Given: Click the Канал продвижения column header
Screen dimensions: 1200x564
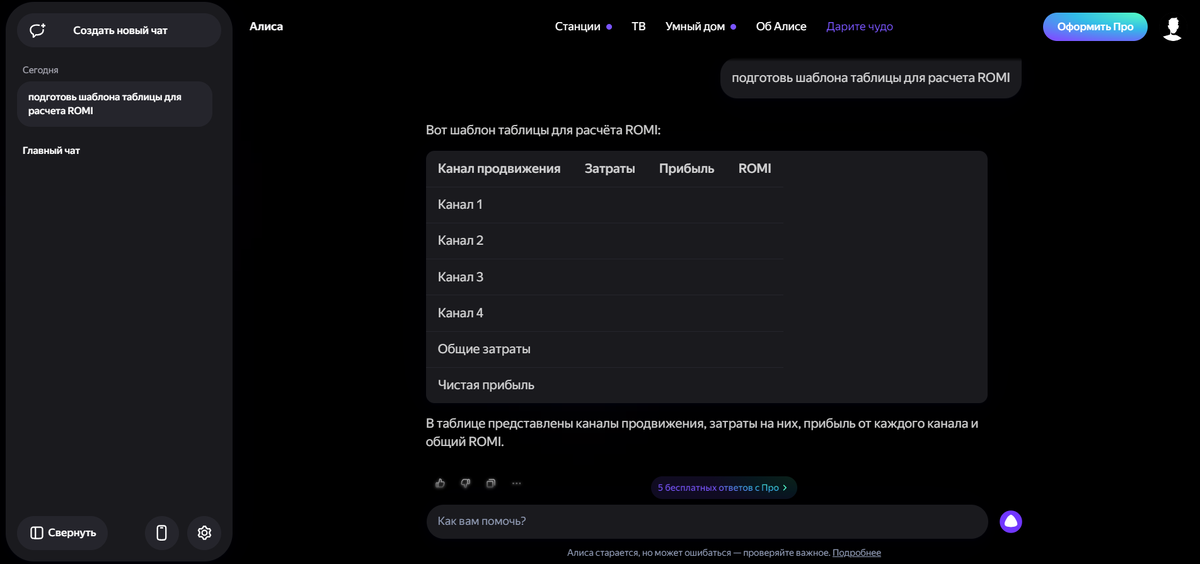Looking at the screenshot, I should click(499, 169).
